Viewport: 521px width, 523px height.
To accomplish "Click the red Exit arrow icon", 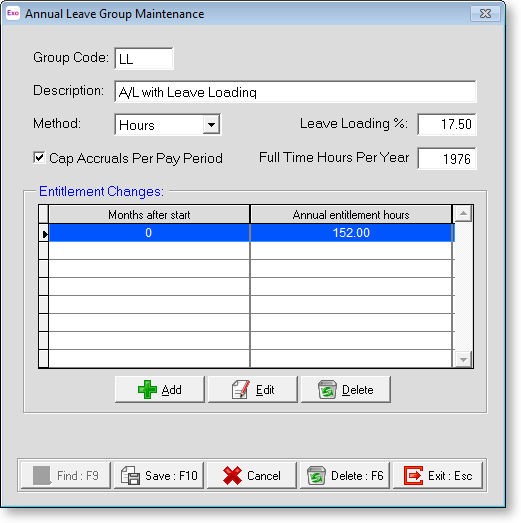I will (x=414, y=475).
